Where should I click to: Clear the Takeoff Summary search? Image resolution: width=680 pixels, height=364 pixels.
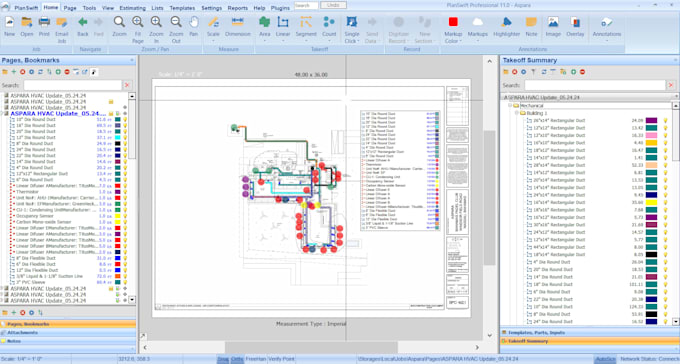(671, 85)
